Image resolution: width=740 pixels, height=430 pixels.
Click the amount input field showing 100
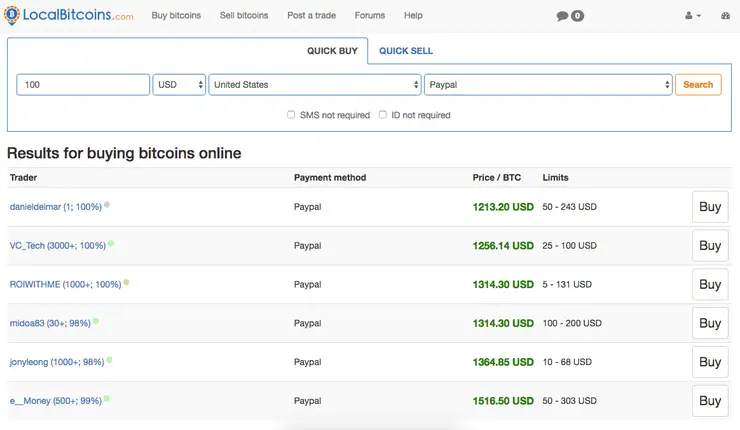tap(83, 85)
